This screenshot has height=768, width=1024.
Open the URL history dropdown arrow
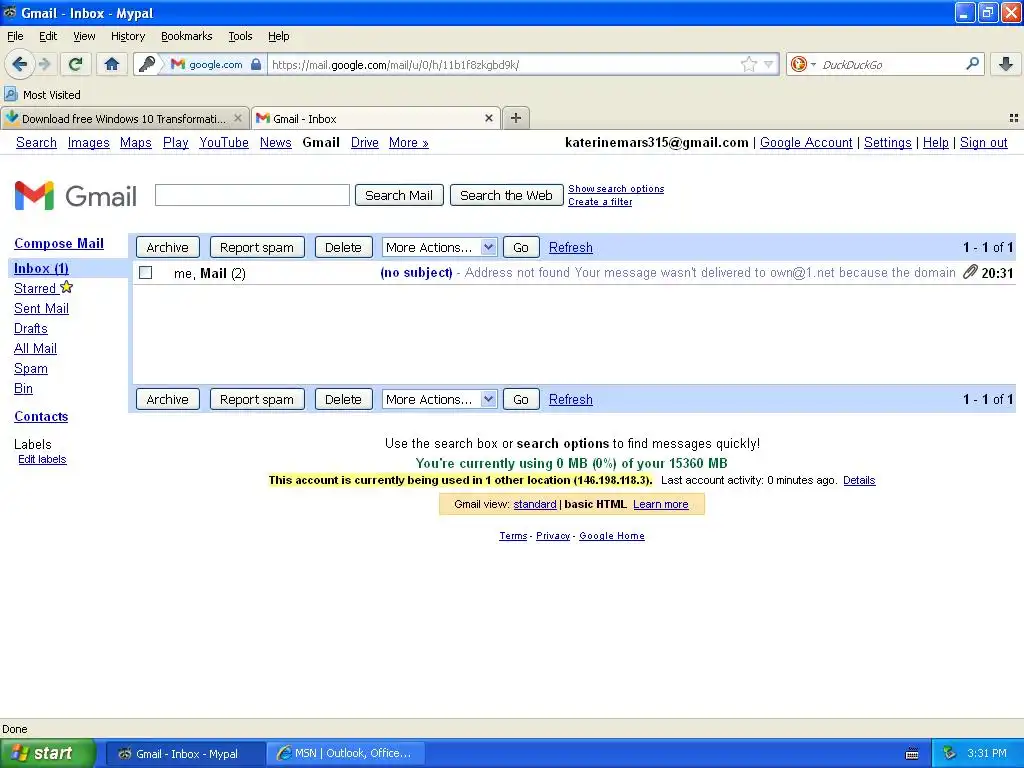pyautogui.click(x=769, y=64)
